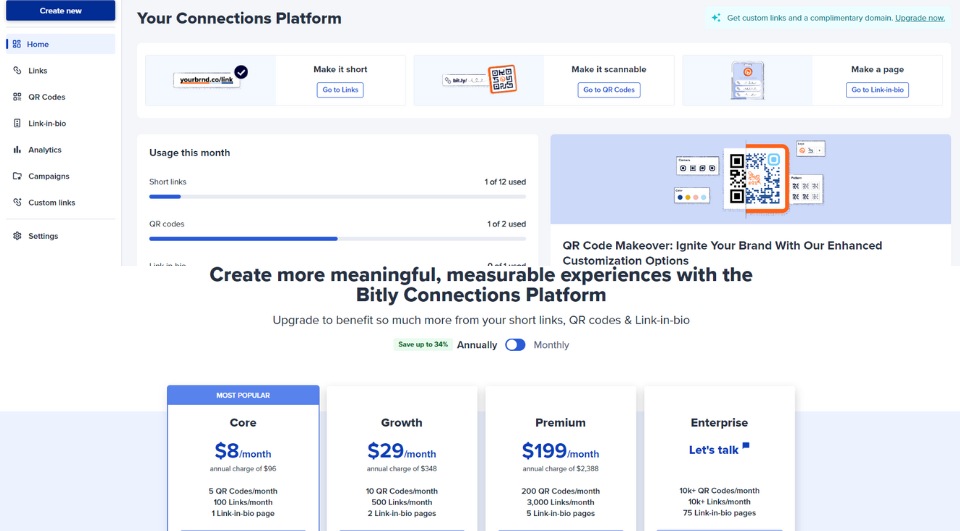Click the Link-in-bio page icon in sidebar
Image resolution: width=960 pixels, height=531 pixels.
click(17, 123)
